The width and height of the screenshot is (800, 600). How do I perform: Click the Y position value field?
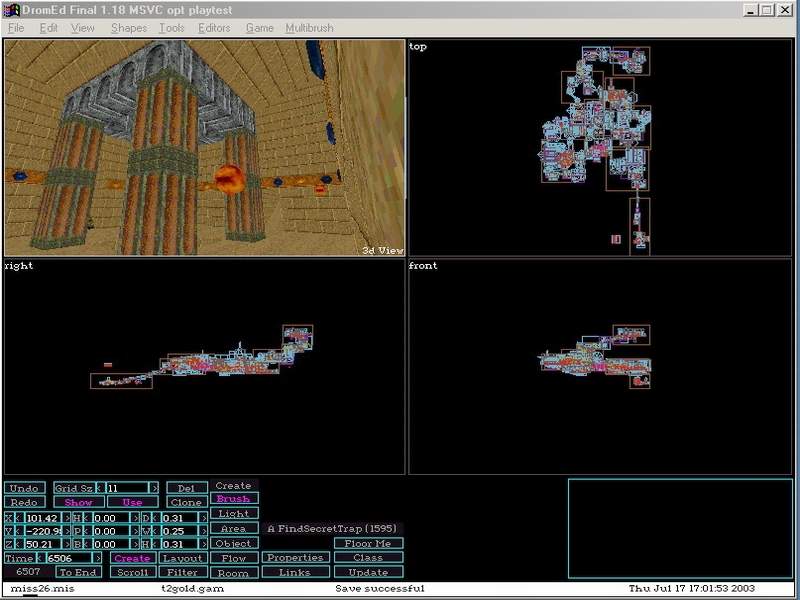(42, 531)
